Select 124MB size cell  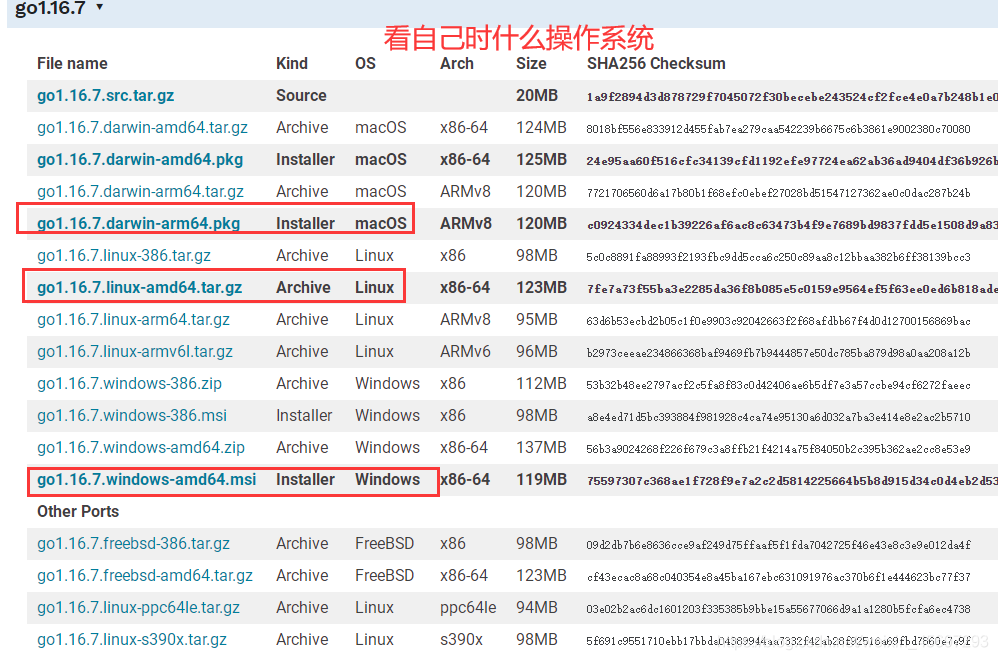pos(541,127)
